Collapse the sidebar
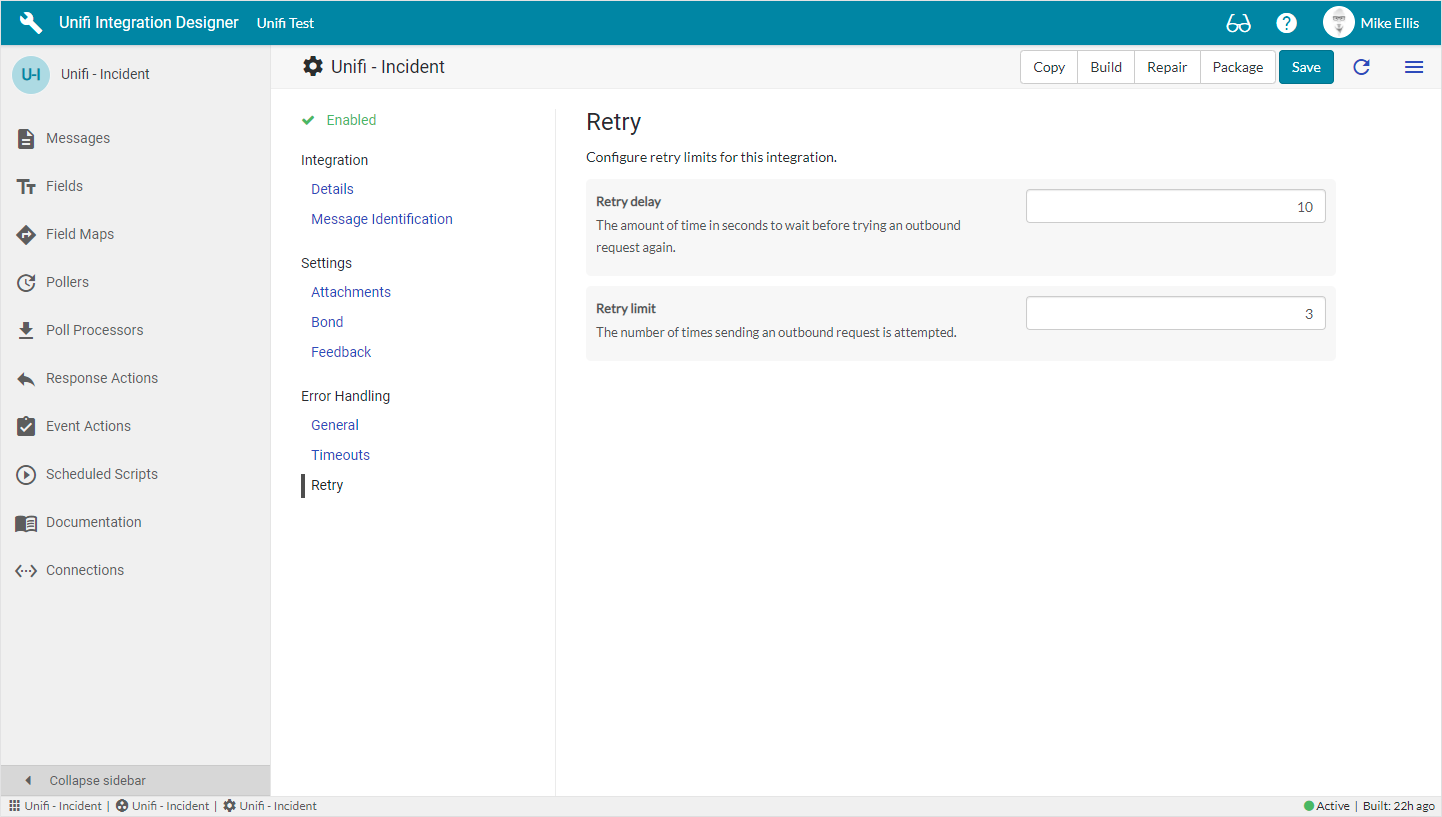Screen dimensions: 1442x817 click(x=97, y=780)
